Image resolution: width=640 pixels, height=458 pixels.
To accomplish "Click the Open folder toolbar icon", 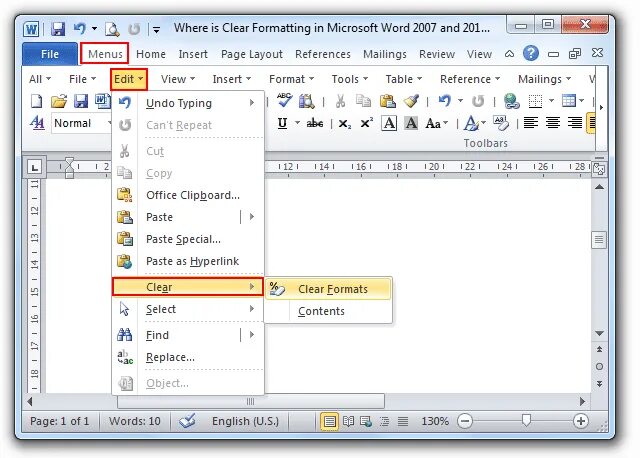I will point(59,100).
